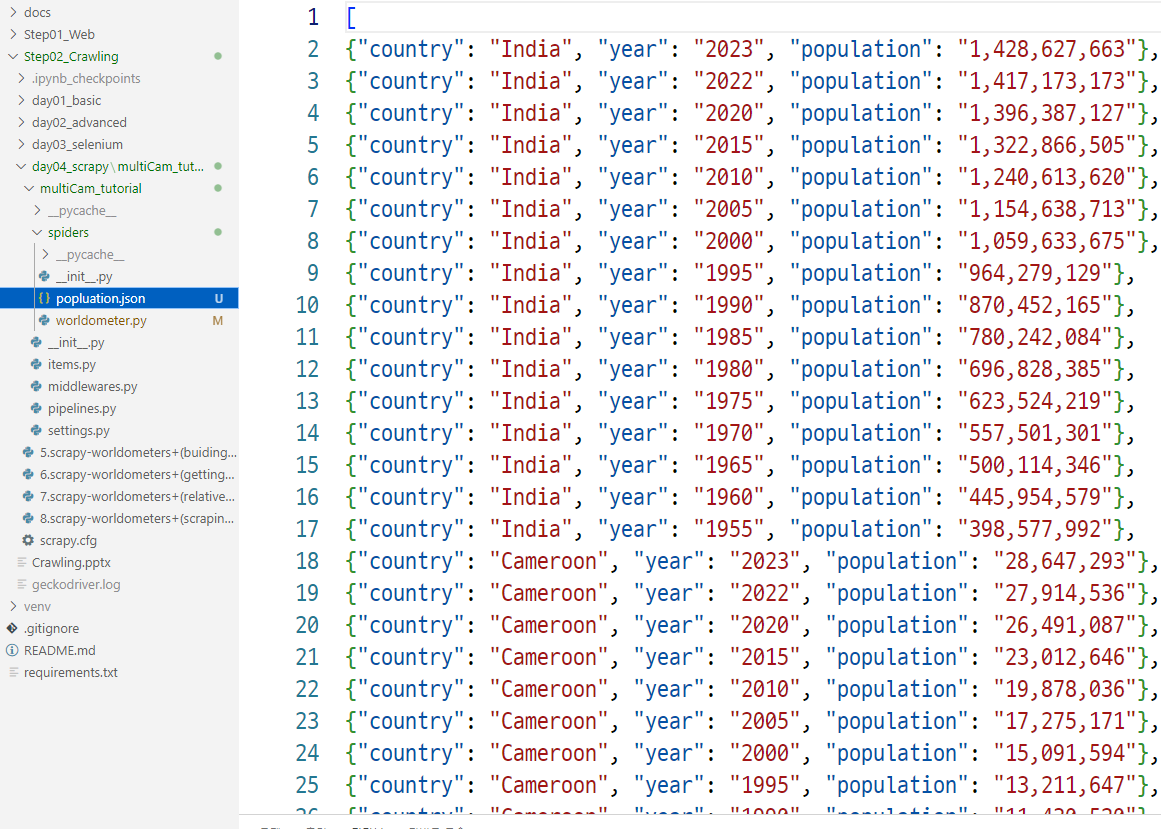Image resolution: width=1161 pixels, height=829 pixels.
Task: Click the JSON braces icon of population.json
Action: pyautogui.click(x=44, y=299)
